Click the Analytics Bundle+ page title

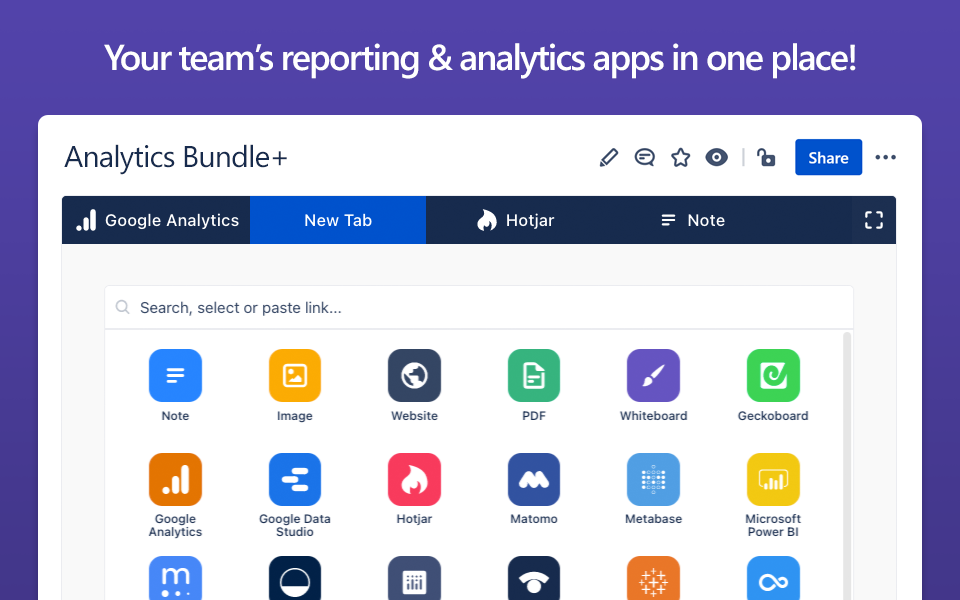click(x=176, y=157)
